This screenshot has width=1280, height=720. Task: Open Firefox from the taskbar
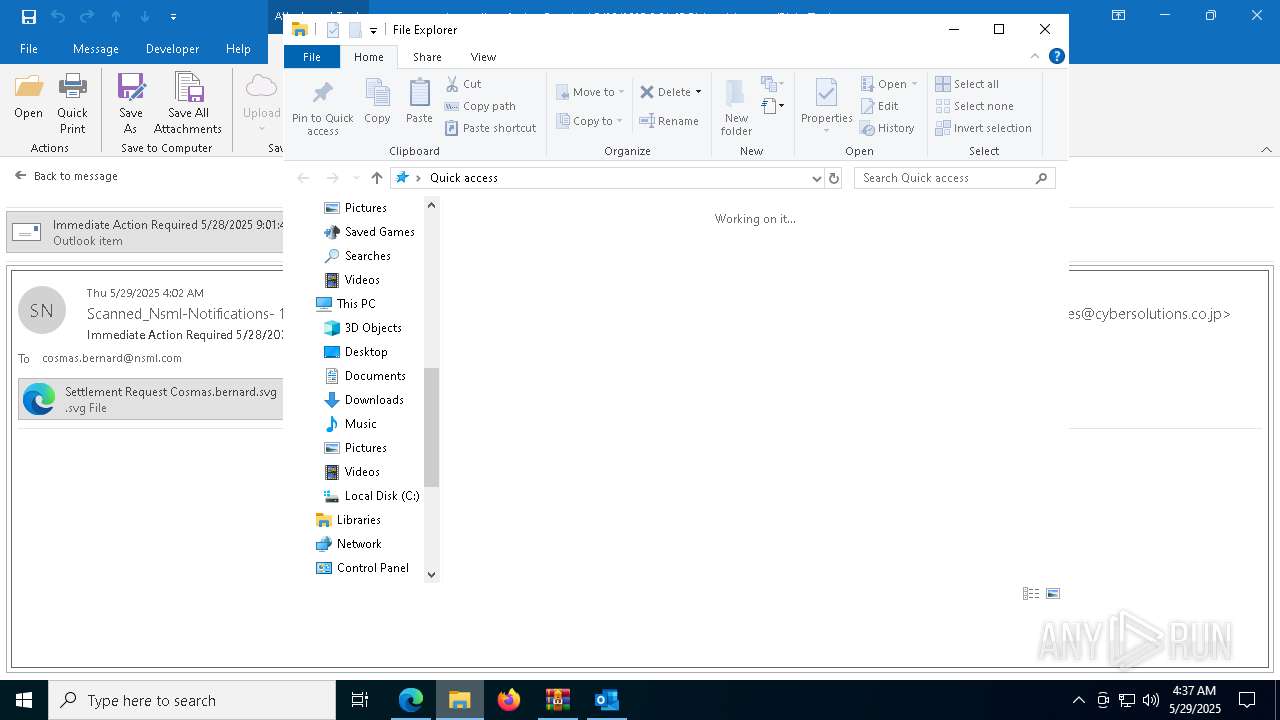click(509, 700)
